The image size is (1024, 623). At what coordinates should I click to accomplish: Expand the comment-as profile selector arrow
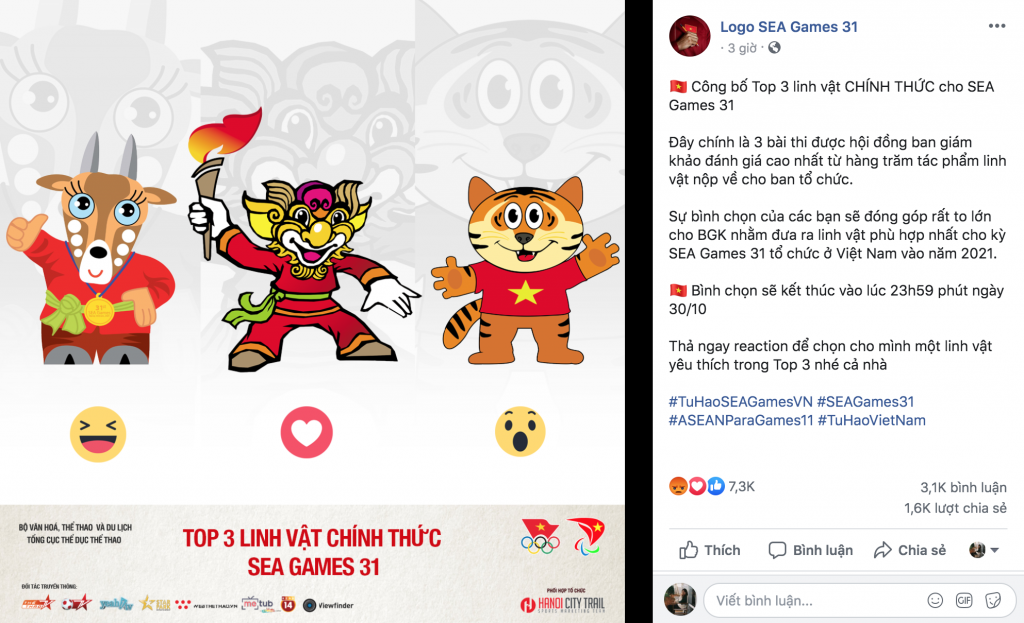[995, 551]
